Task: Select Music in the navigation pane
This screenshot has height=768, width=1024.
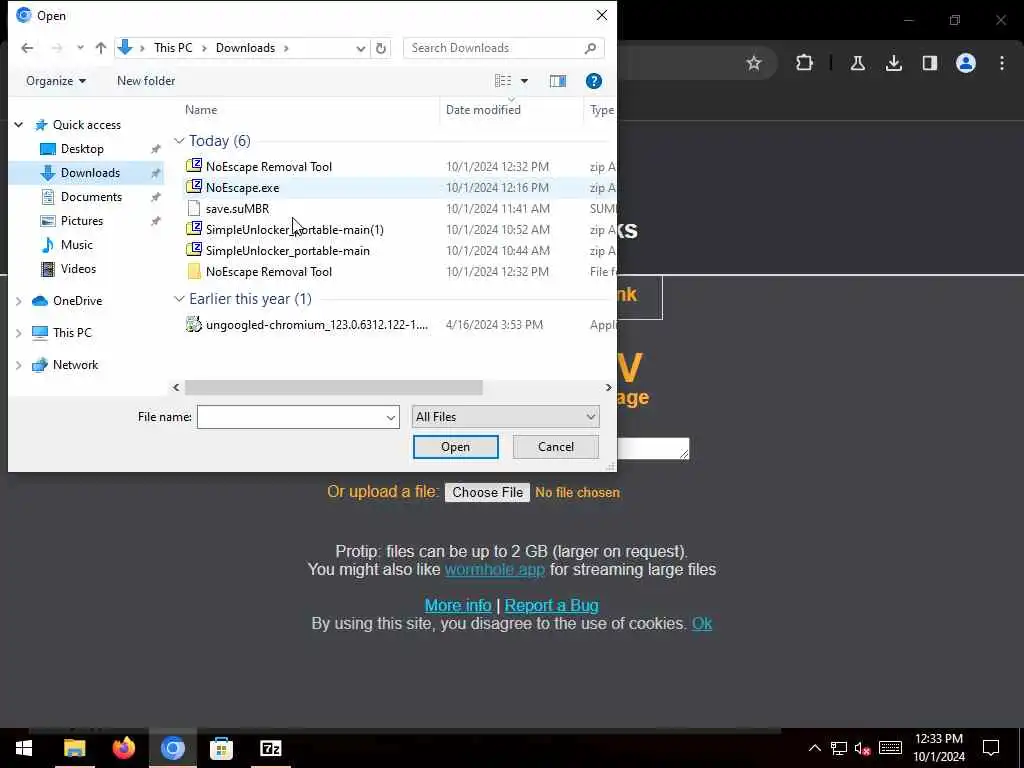Action: tap(76, 245)
